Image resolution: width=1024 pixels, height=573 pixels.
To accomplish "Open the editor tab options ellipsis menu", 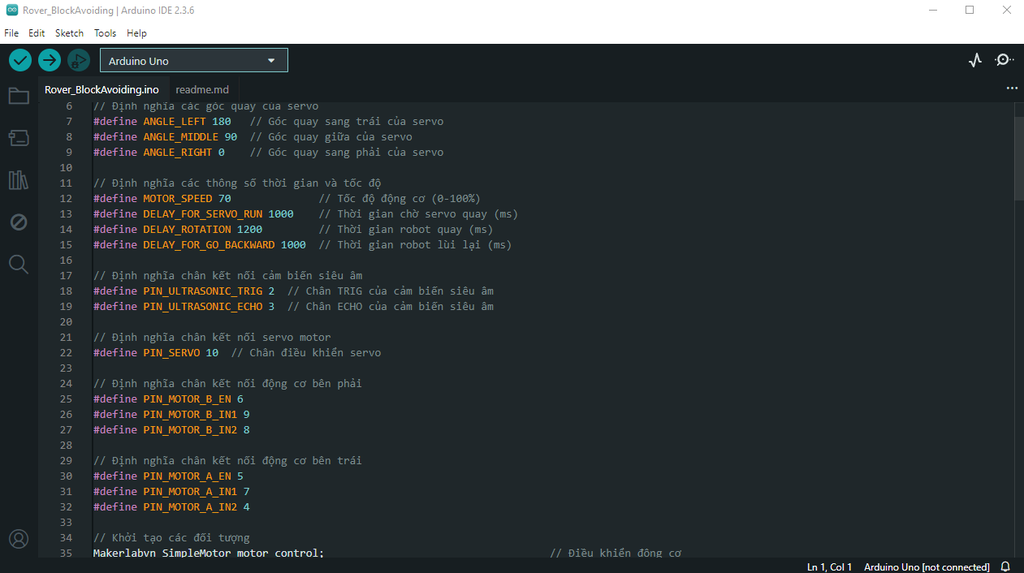I will (x=1012, y=88).
